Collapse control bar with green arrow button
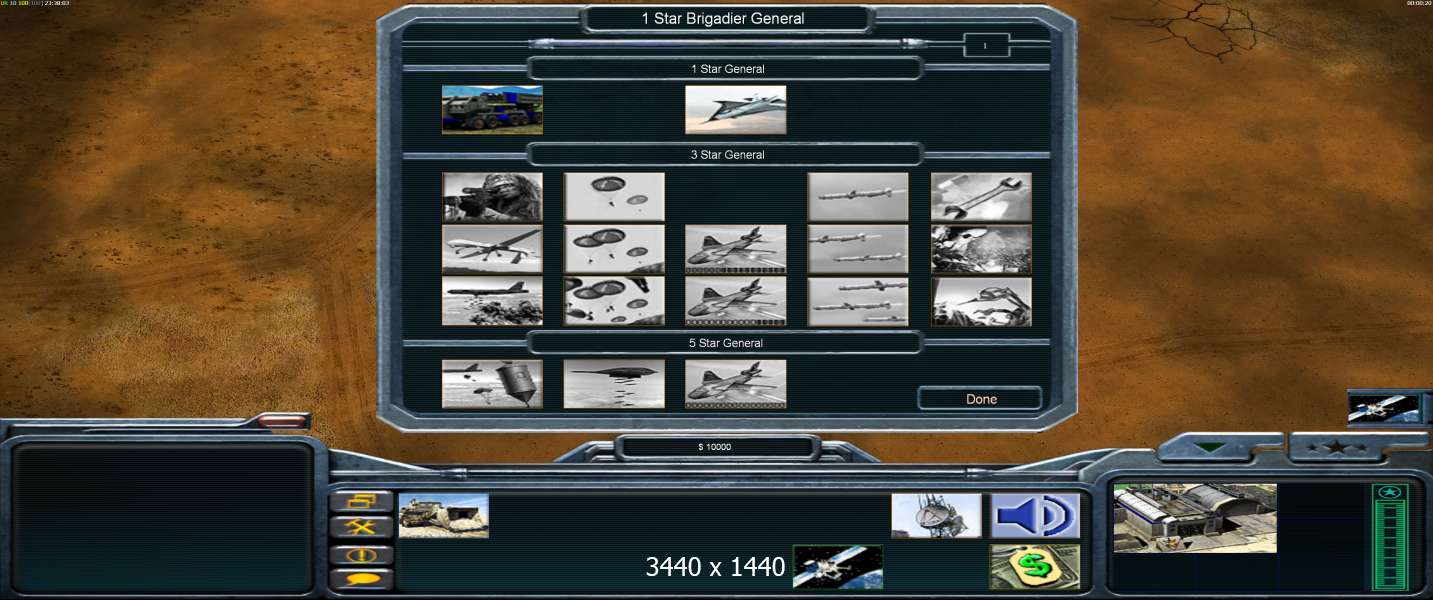The image size is (1433, 600). [1211, 447]
